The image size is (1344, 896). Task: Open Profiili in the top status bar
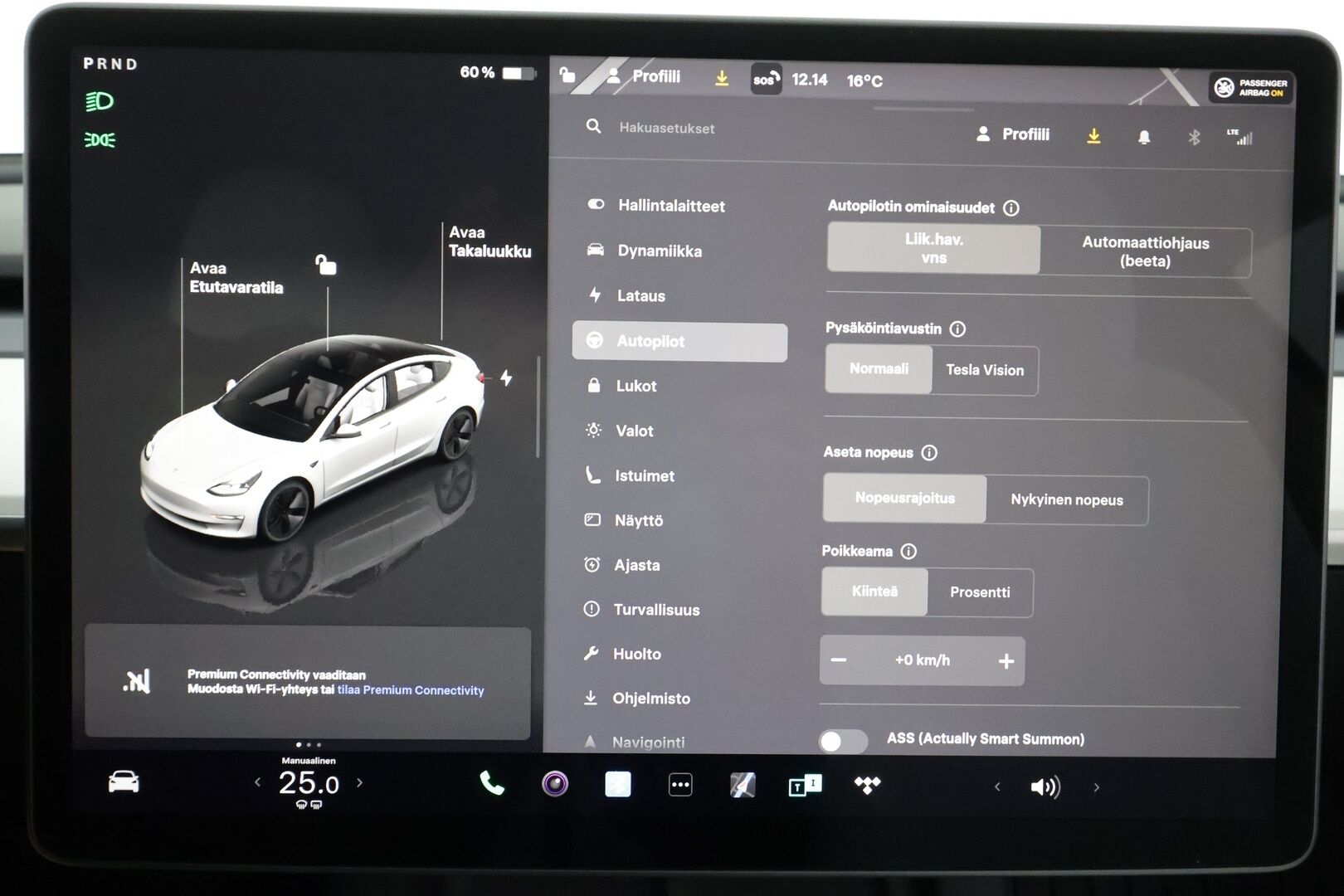click(x=644, y=76)
